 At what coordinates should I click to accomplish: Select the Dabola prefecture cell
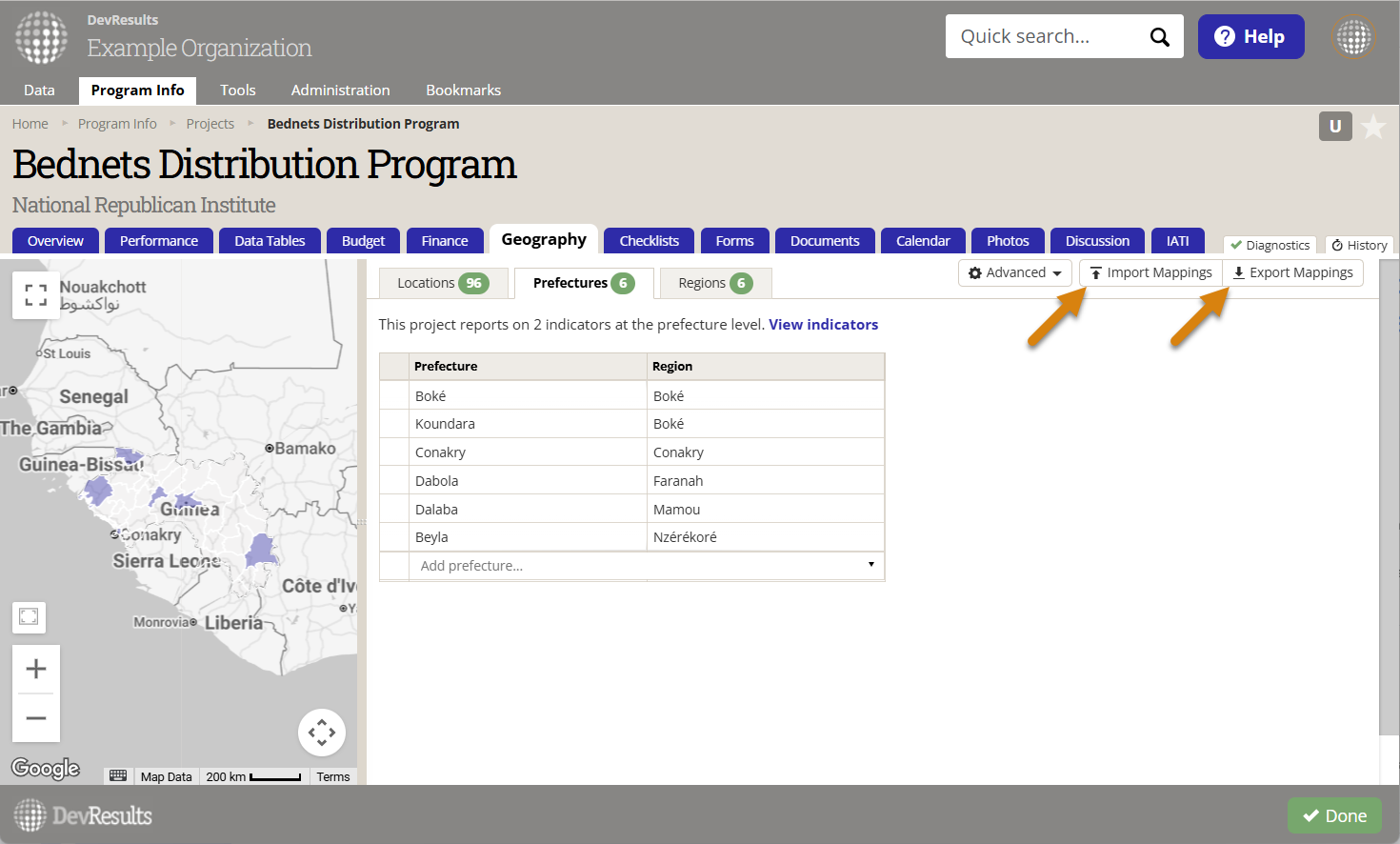point(529,481)
